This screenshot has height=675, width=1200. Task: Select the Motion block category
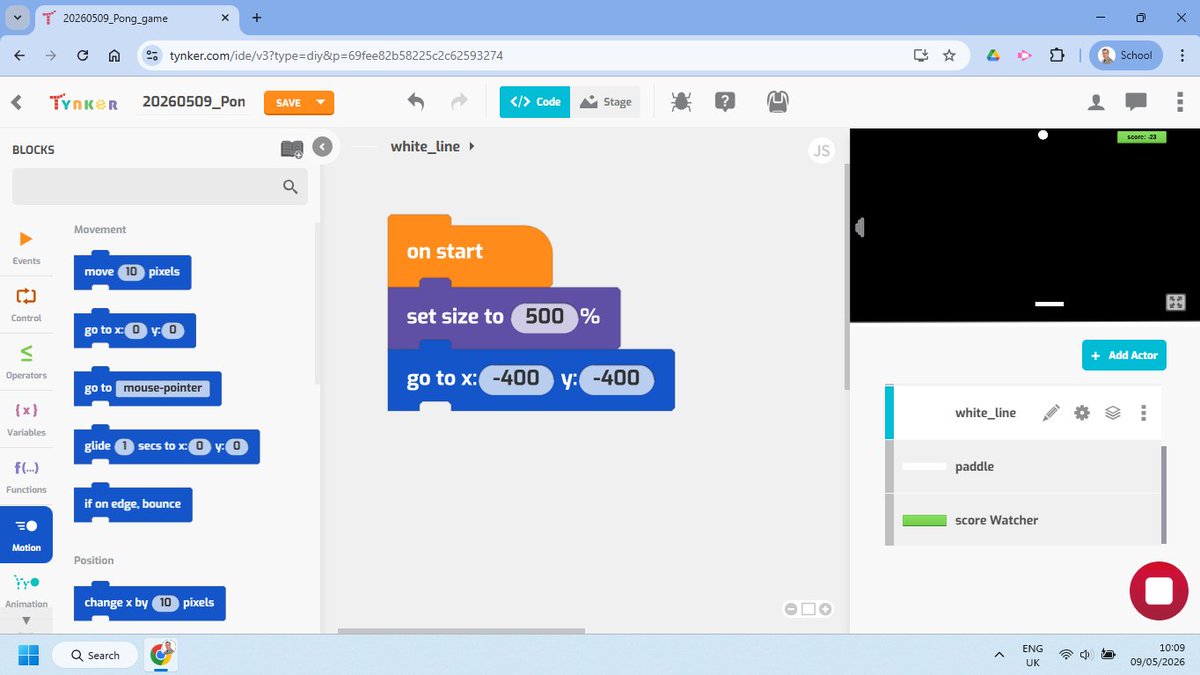tap(27, 533)
